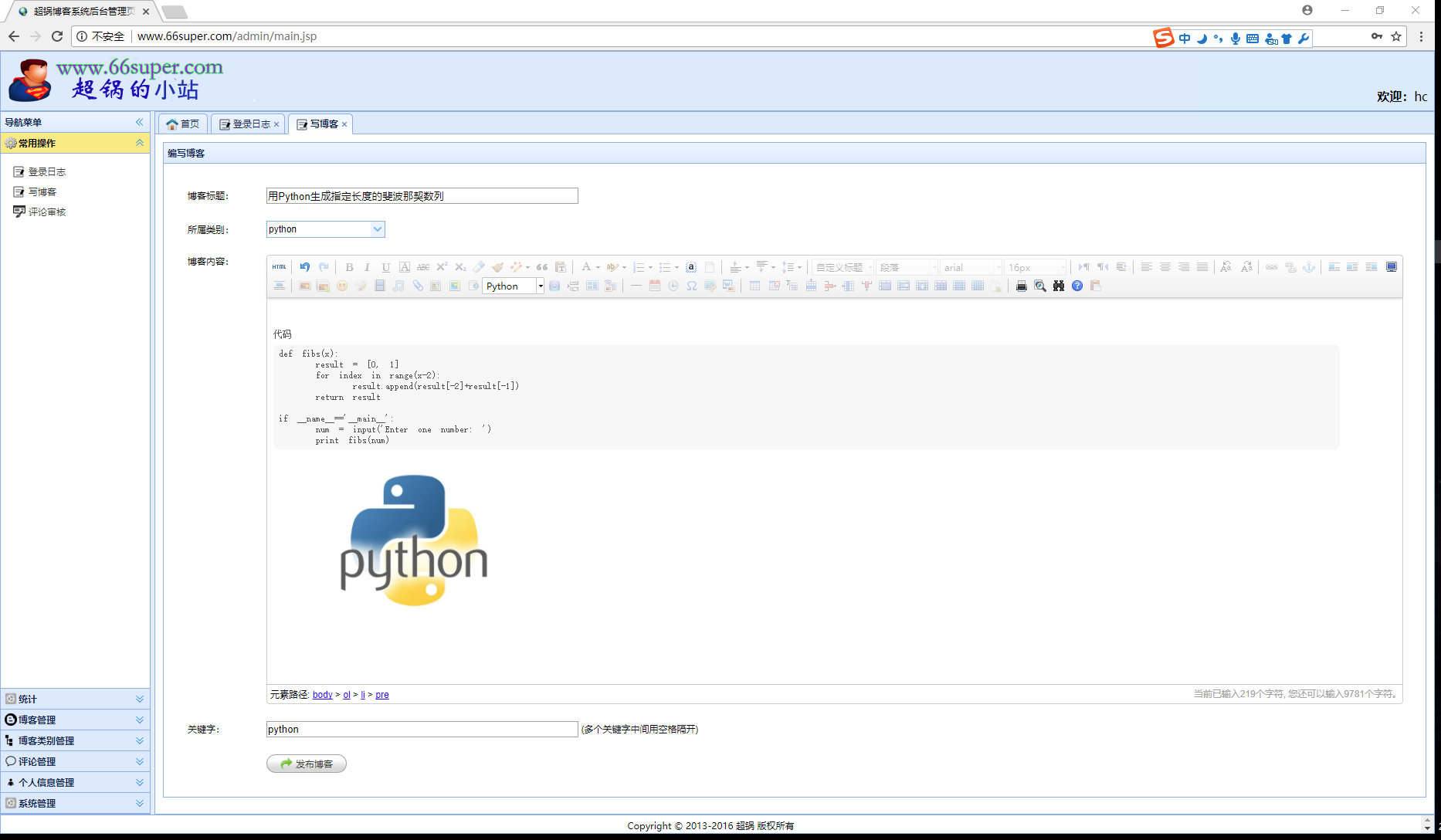Toggle superscript formatting

(x=442, y=267)
